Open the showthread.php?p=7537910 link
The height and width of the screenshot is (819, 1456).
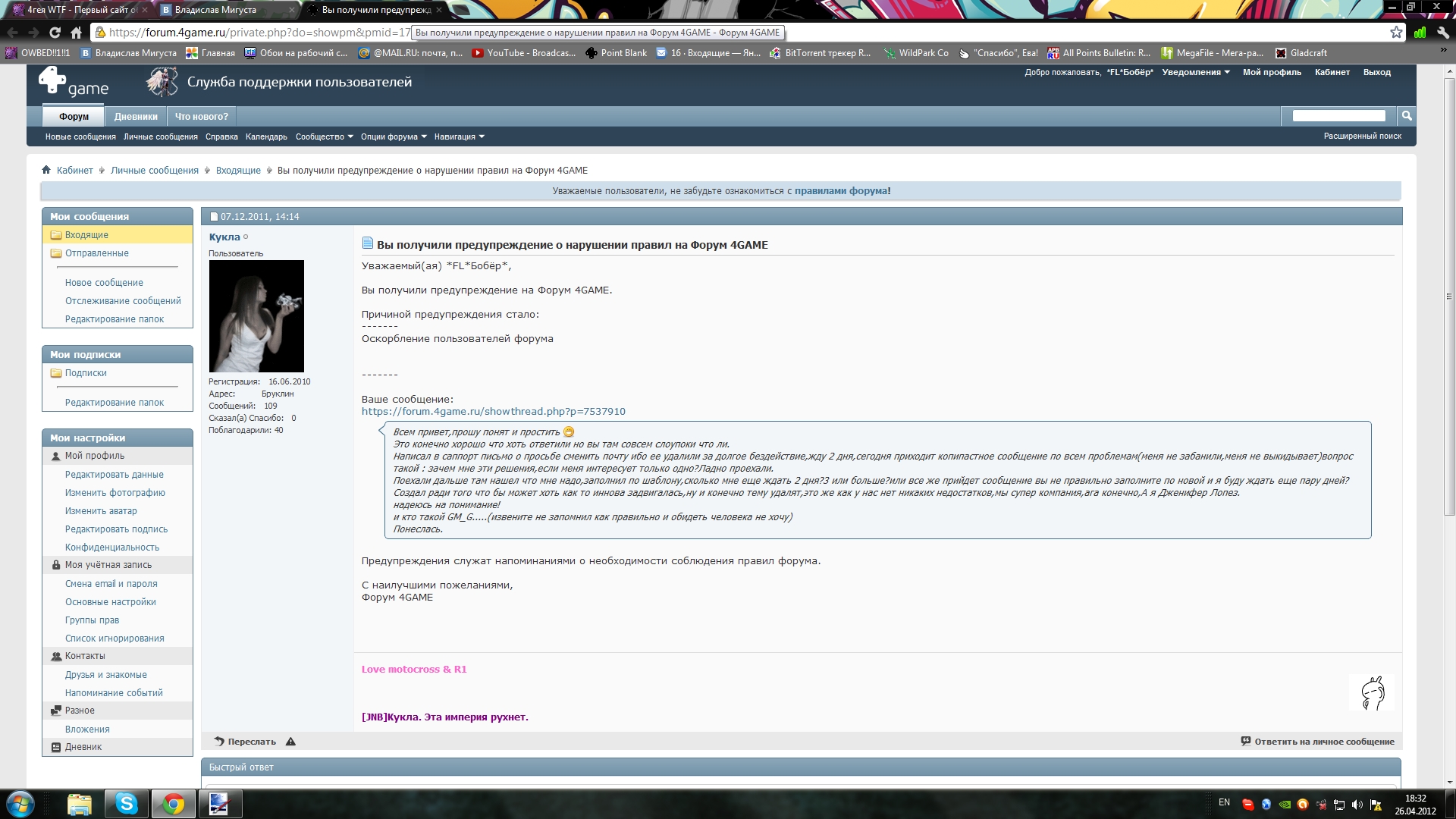(x=493, y=412)
